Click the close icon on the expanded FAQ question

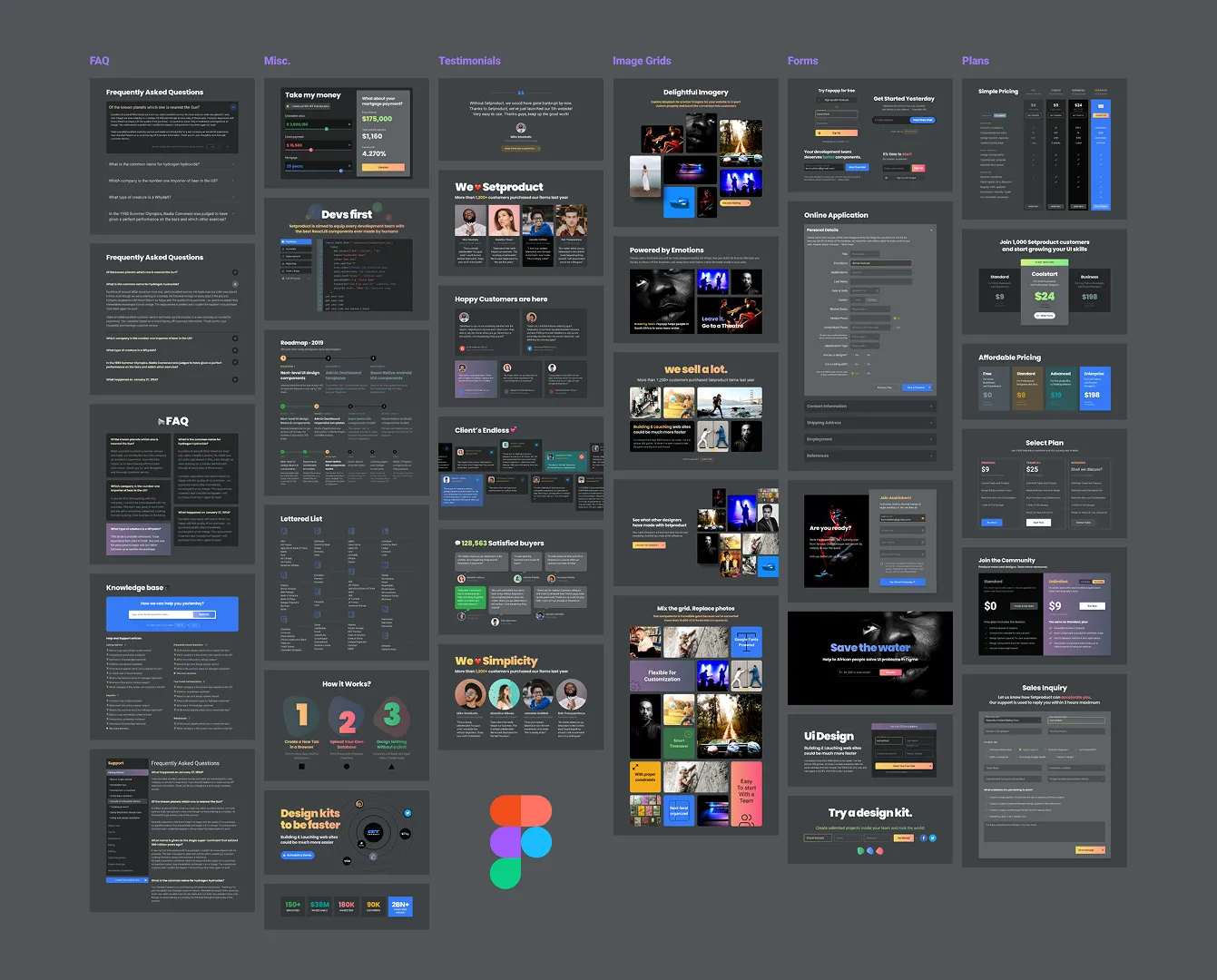coord(235,284)
